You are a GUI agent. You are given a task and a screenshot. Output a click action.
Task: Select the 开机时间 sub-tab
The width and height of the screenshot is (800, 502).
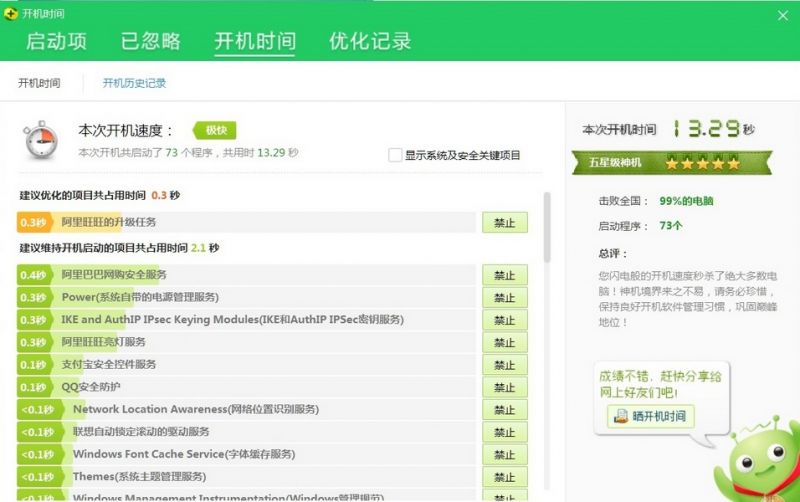click(39, 83)
